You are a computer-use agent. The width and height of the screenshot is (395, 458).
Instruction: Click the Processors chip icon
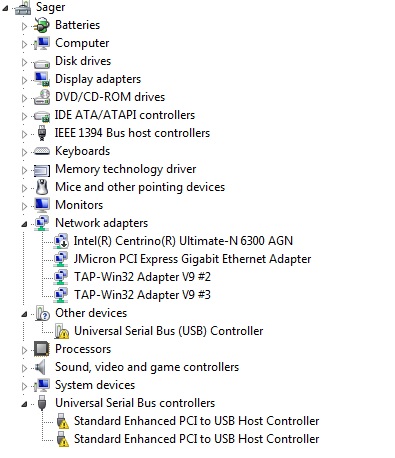coord(42,349)
